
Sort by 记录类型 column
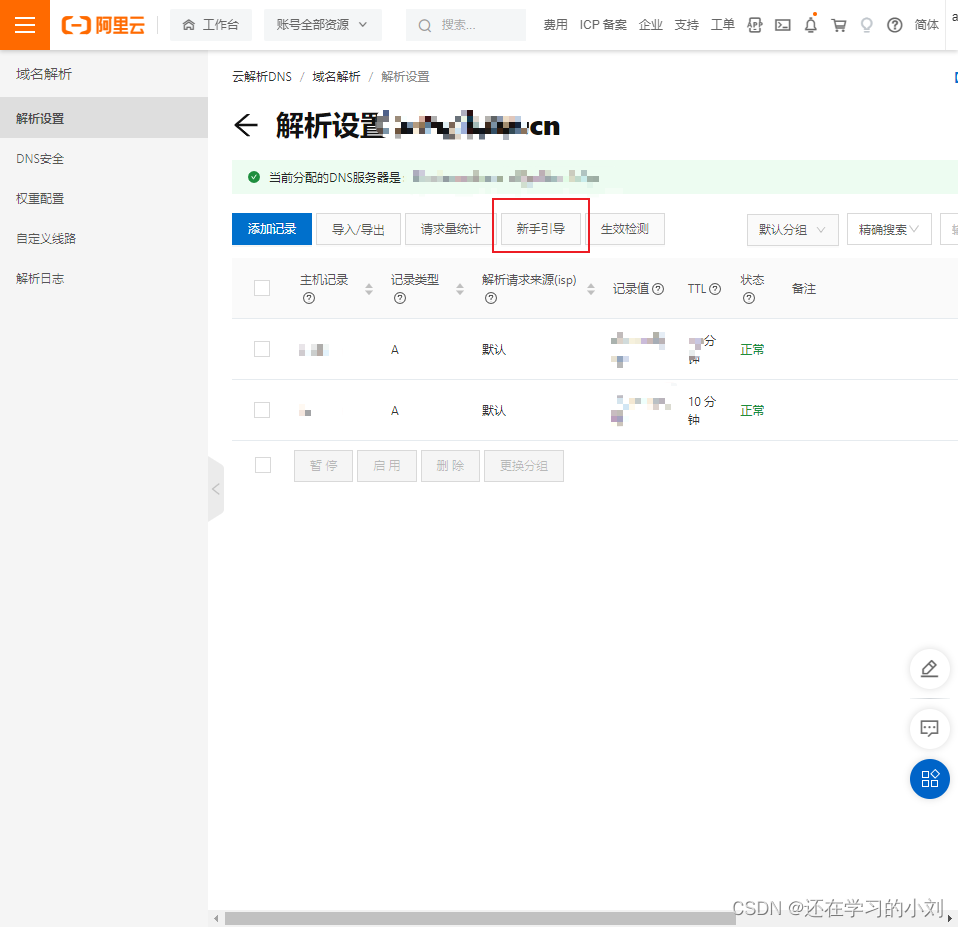tap(460, 289)
